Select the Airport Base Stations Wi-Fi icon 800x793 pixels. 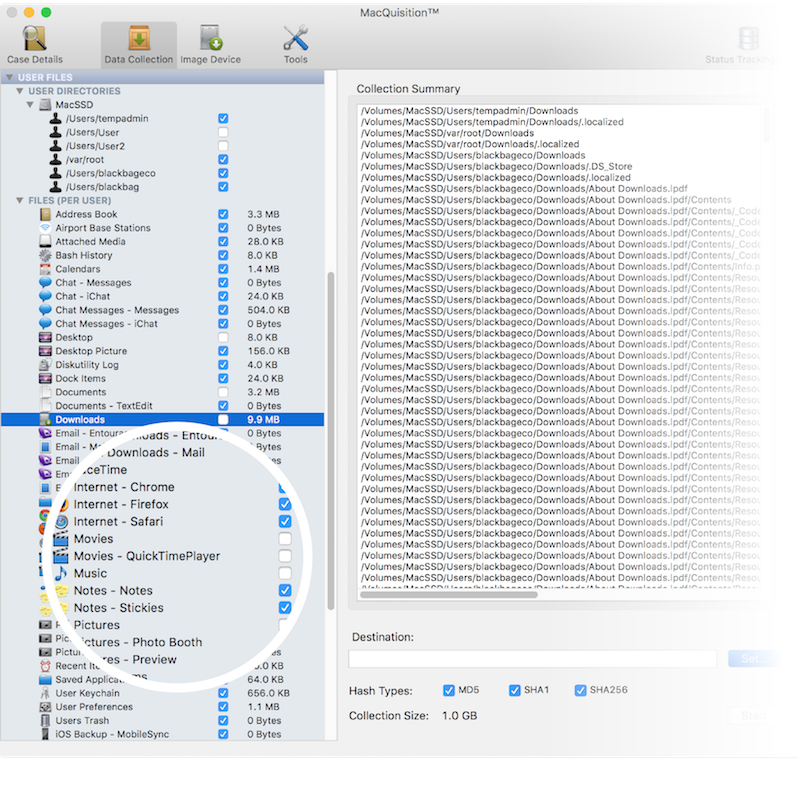pos(45,228)
